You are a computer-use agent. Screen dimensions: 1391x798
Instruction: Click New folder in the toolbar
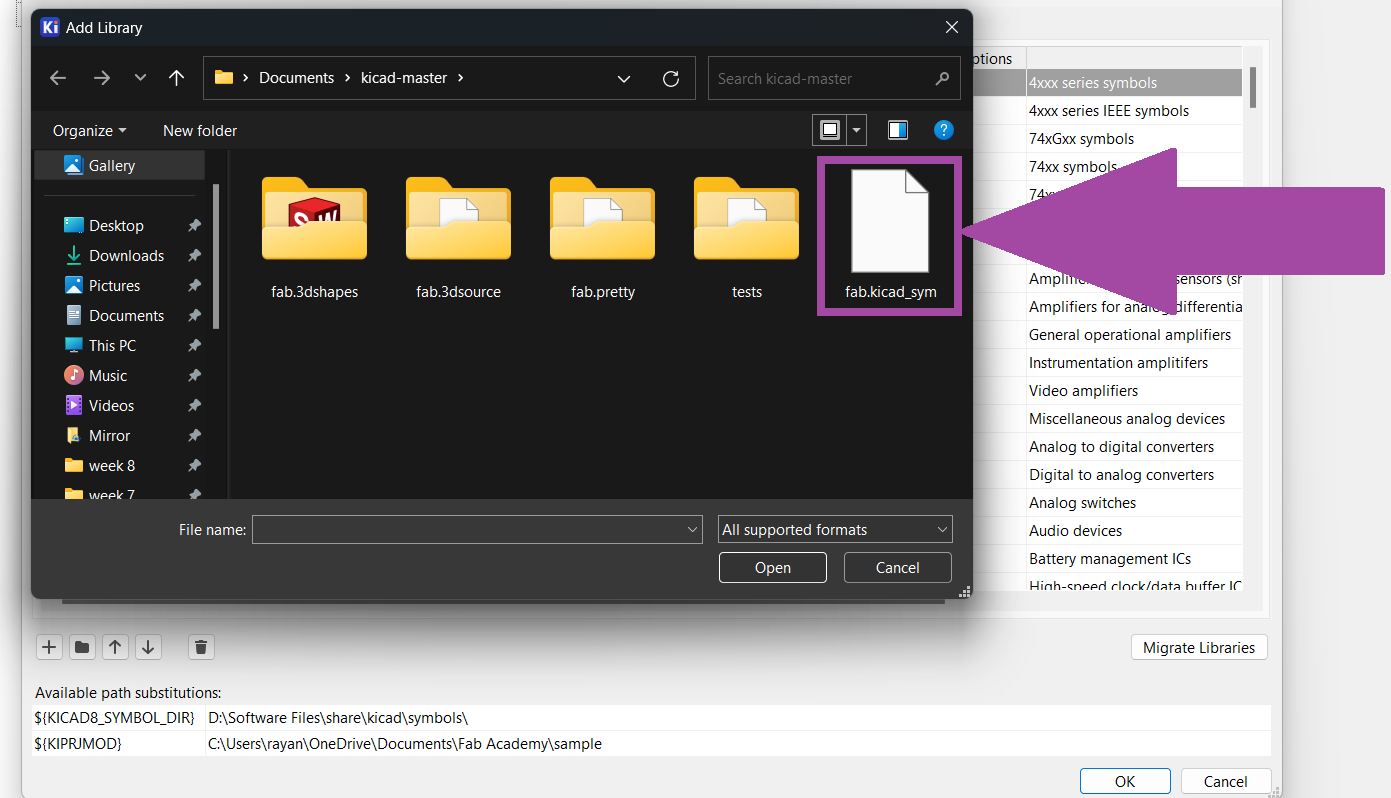200,130
